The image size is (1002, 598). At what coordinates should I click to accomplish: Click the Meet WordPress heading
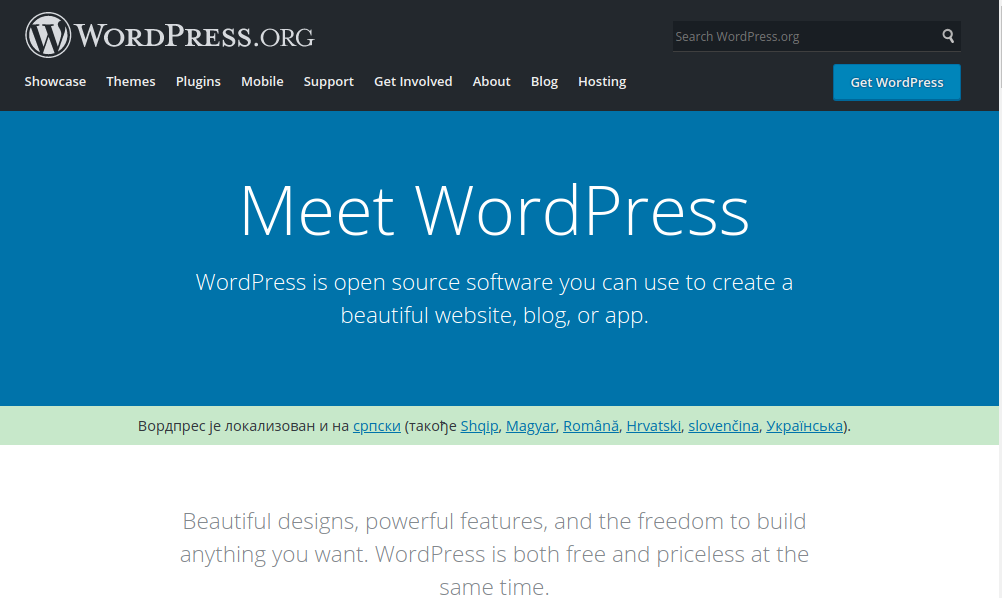pyautogui.click(x=495, y=211)
